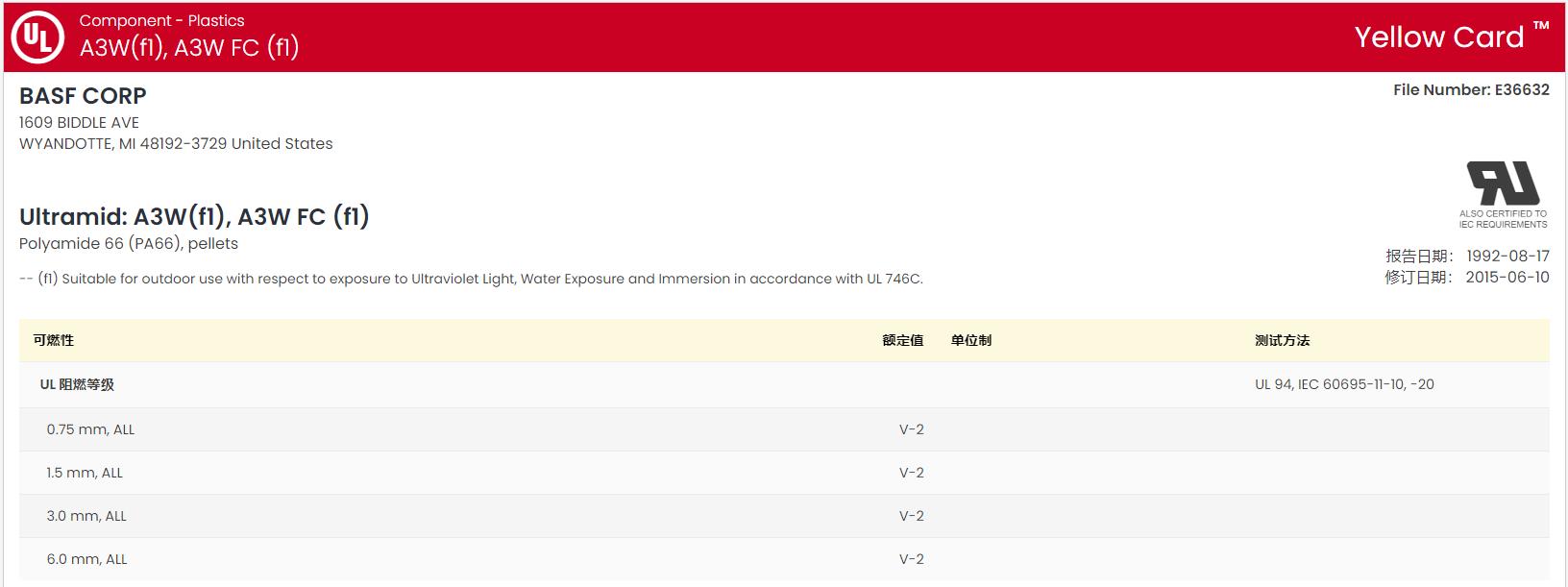The image size is (1568, 587).
Task: Select the V-2 rating for 6.0 mm
Action: tap(912, 559)
